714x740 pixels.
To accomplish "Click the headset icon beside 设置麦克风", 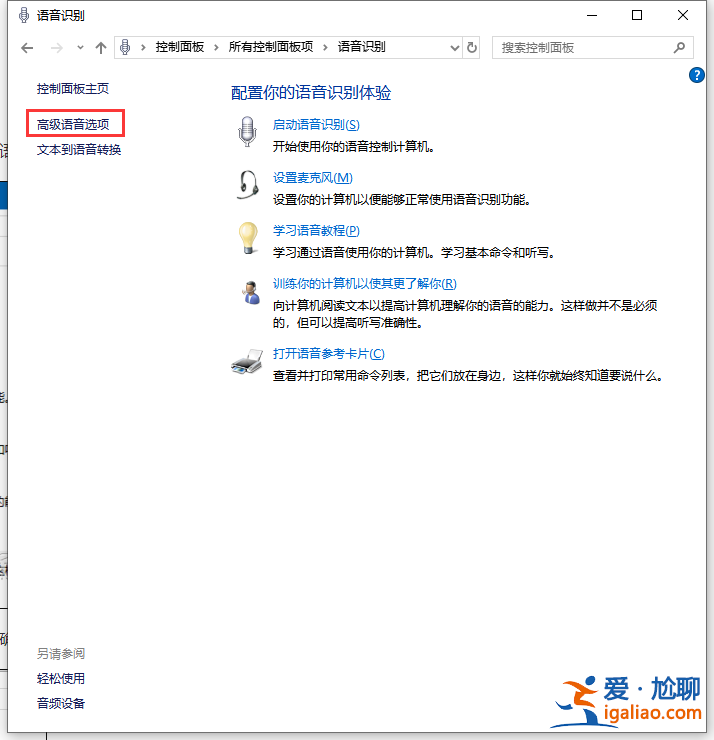I will 248,185.
